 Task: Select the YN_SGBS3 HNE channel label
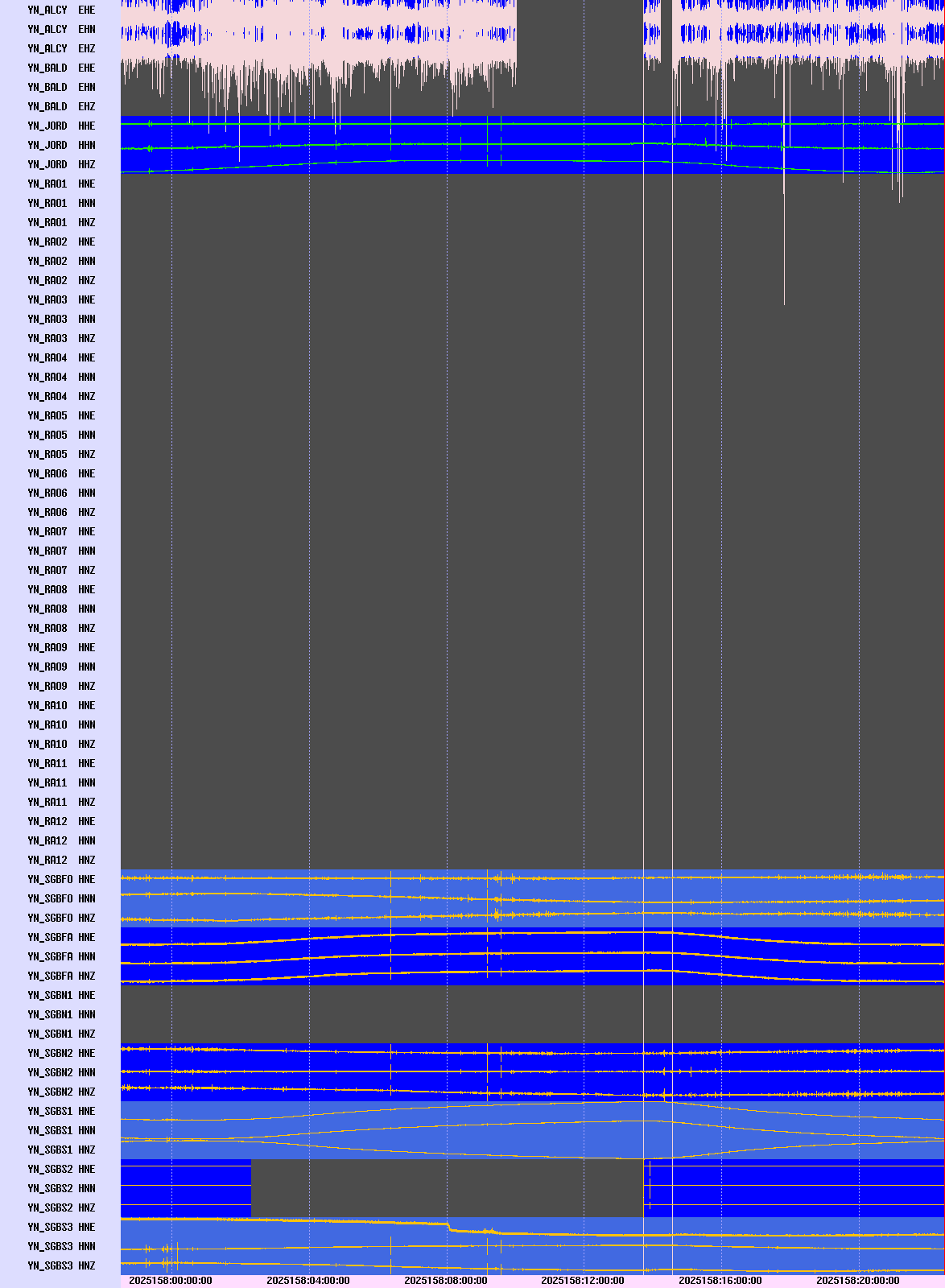point(61,1227)
